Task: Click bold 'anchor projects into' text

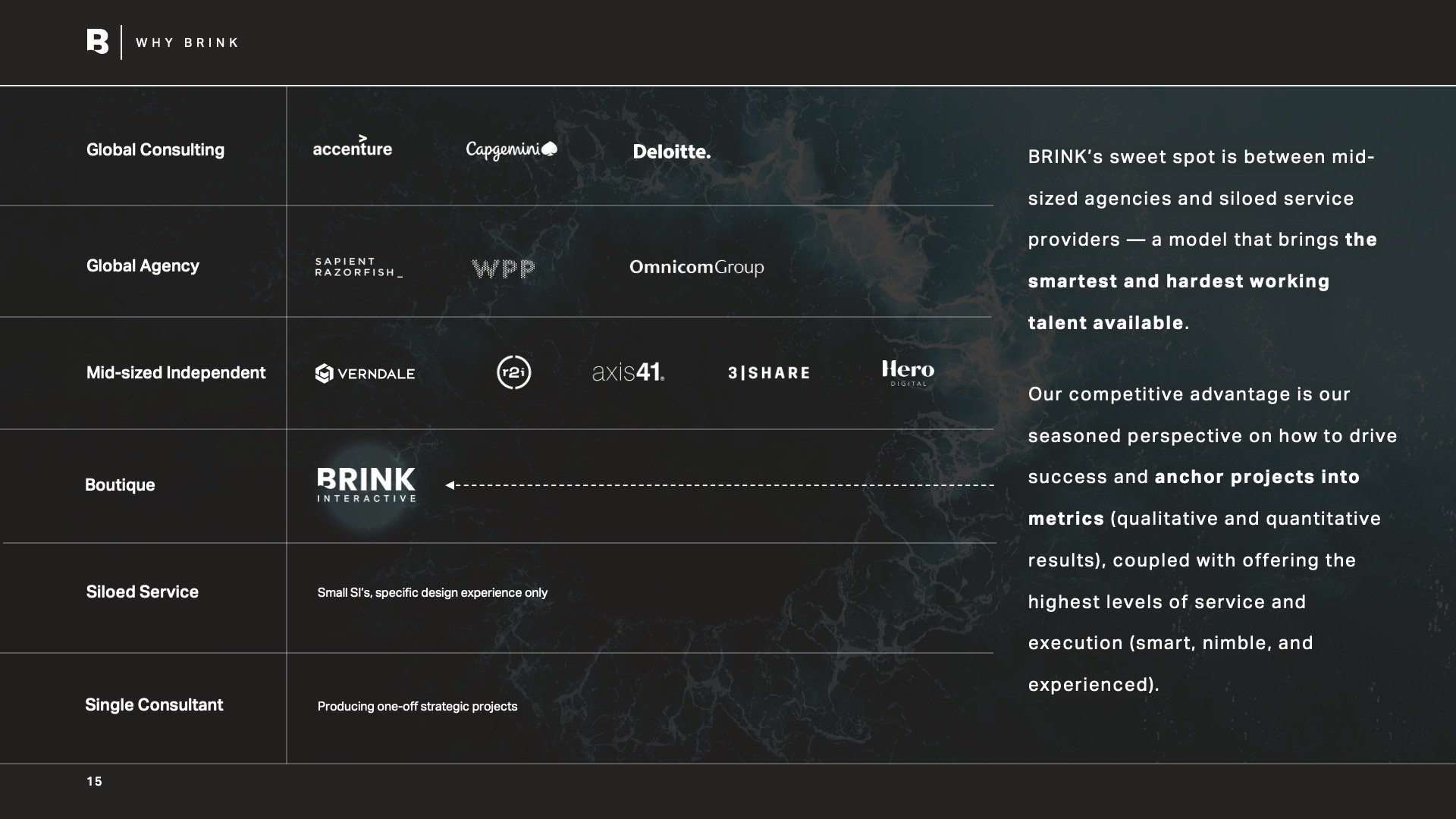Action: 1257,477
